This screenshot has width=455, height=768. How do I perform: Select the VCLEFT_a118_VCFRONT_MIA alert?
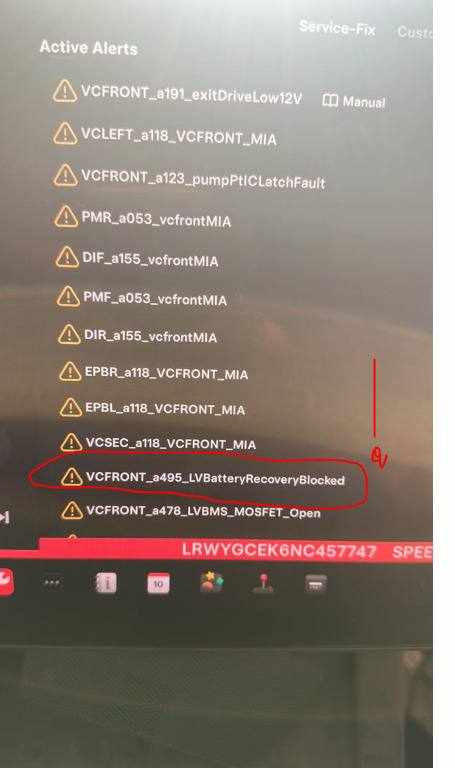coord(165,135)
